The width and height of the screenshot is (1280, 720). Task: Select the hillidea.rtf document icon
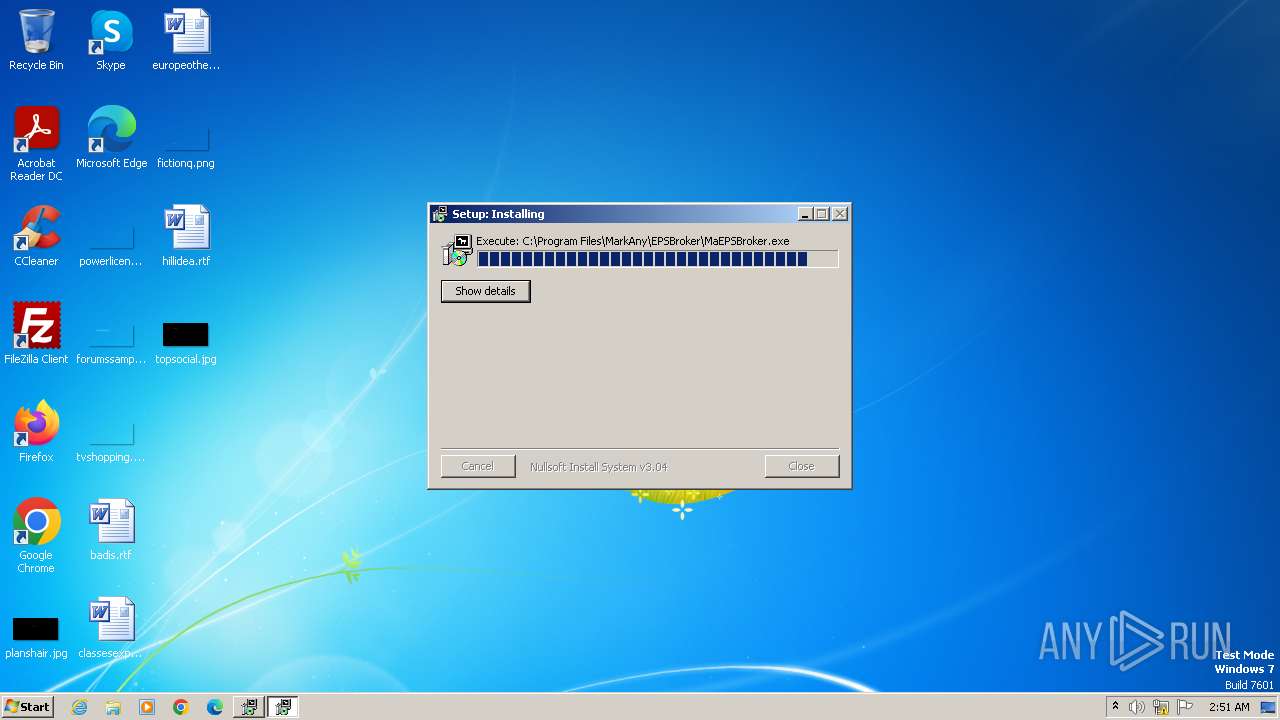186,236
